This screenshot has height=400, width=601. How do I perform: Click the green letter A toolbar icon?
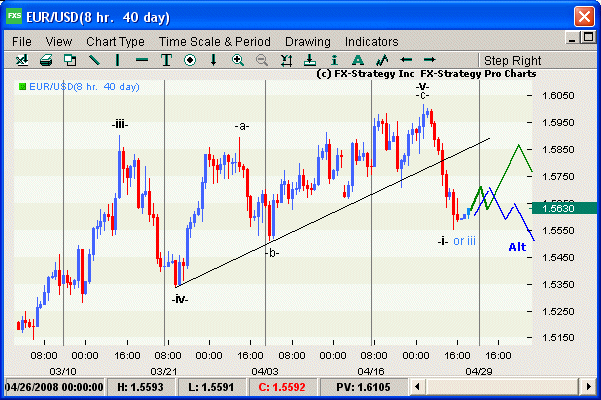pos(358,60)
